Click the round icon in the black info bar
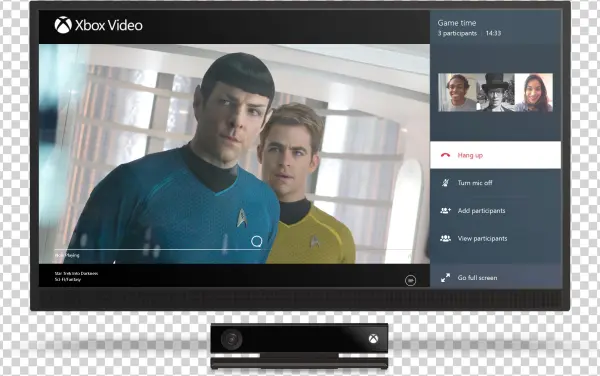600x376 pixels. tap(410, 280)
